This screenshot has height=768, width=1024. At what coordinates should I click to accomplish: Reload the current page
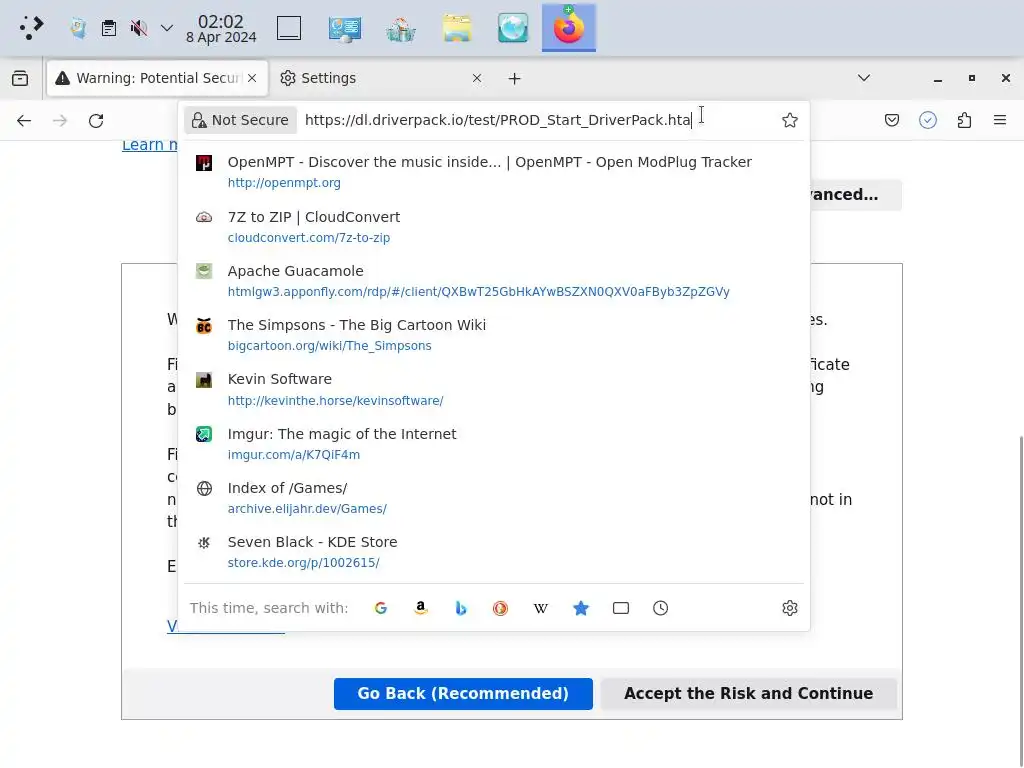pos(96,121)
